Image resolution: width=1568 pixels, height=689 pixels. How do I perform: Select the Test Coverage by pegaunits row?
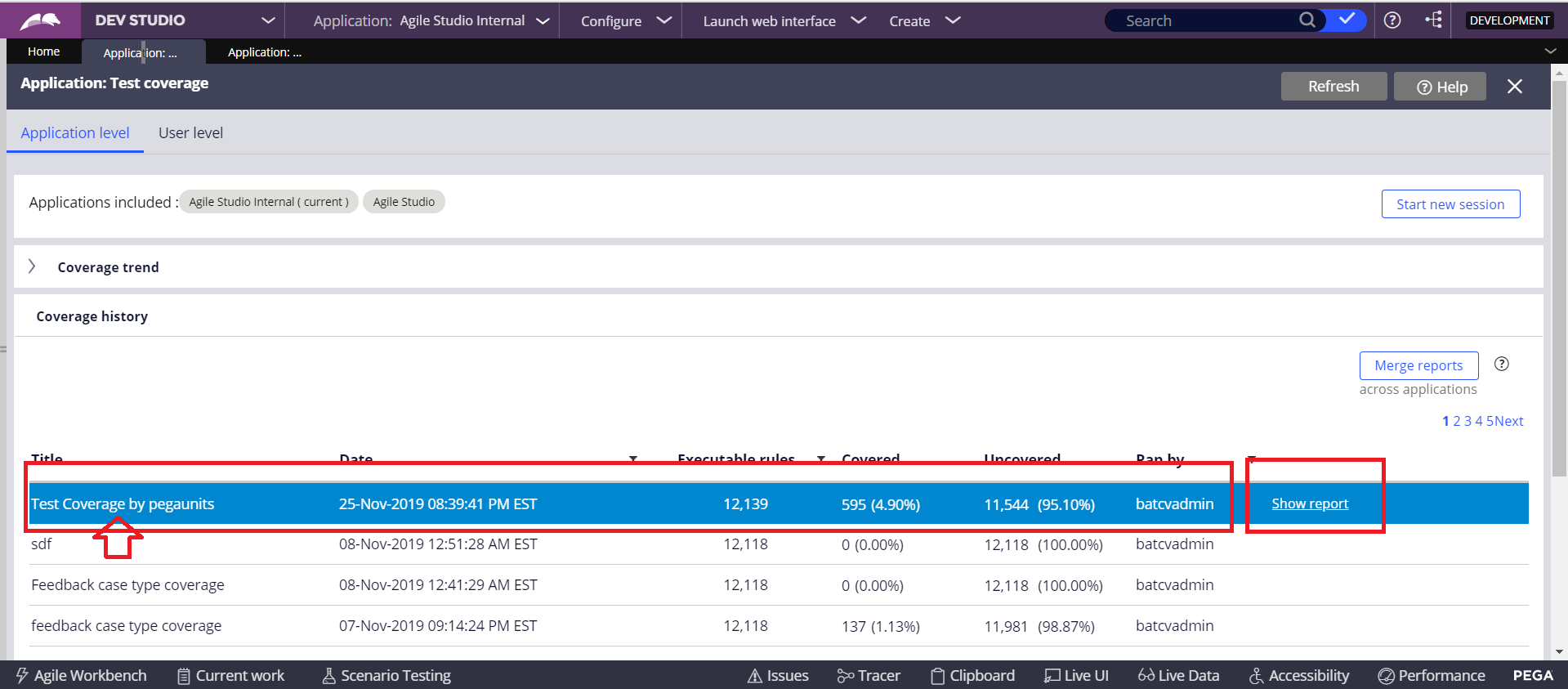(x=779, y=503)
